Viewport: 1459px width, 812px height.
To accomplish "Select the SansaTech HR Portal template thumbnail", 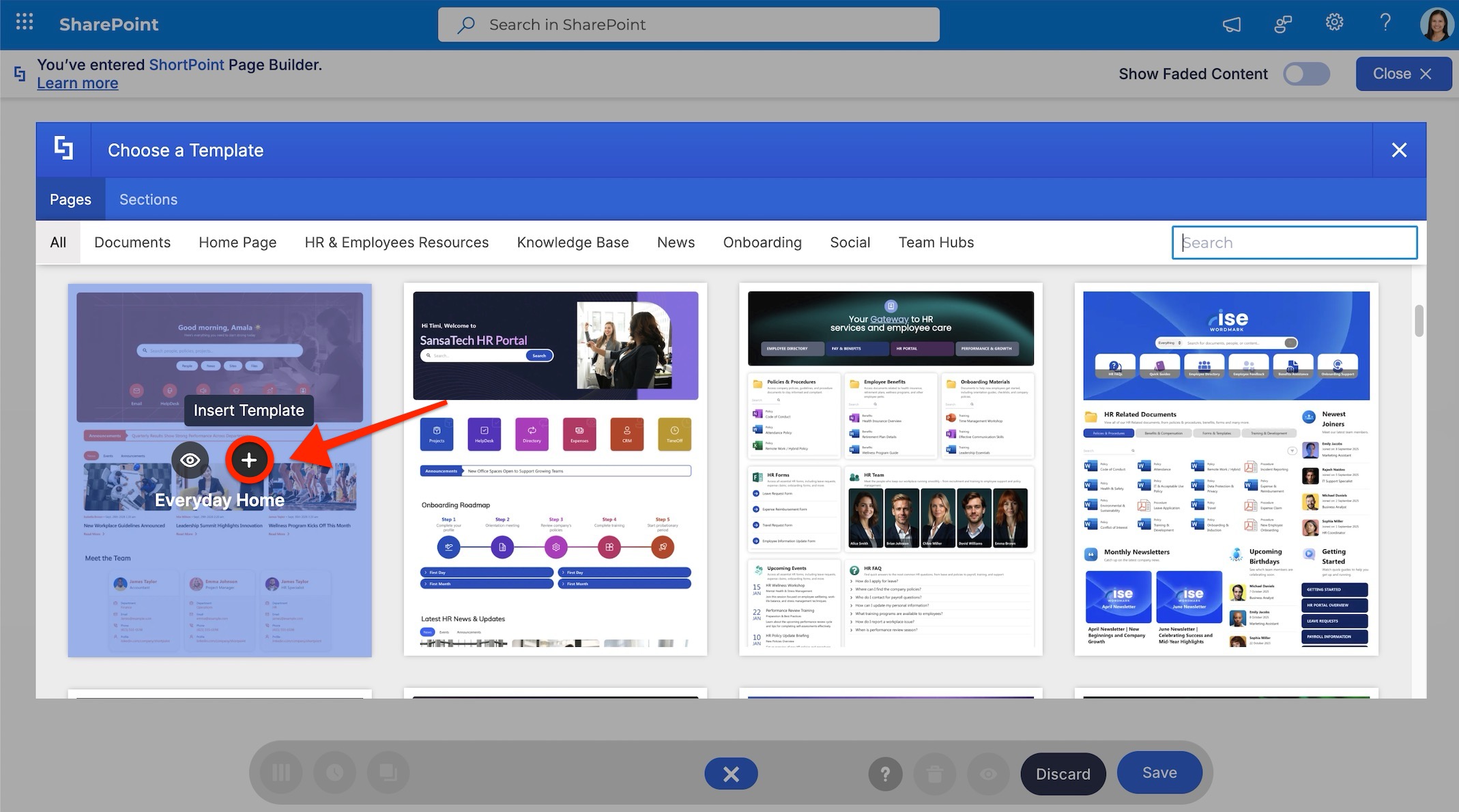I will pyautogui.click(x=555, y=469).
